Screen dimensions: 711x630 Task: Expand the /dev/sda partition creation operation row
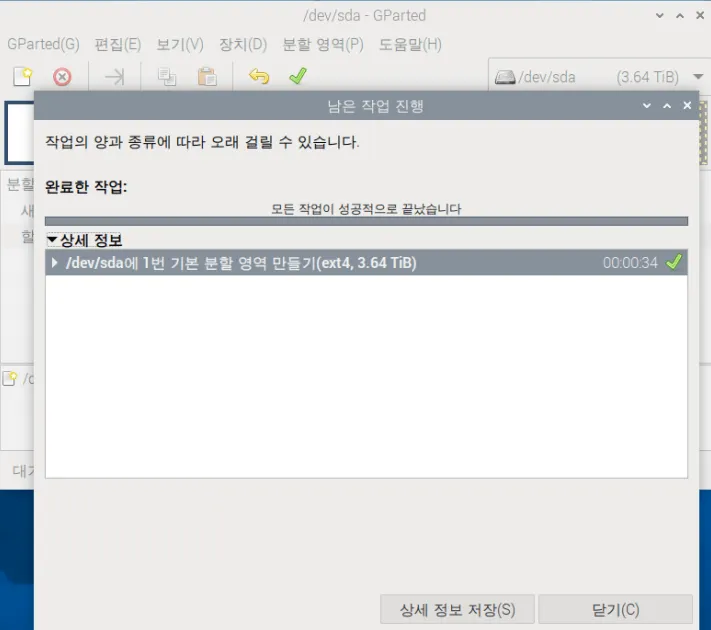[x=55, y=263]
